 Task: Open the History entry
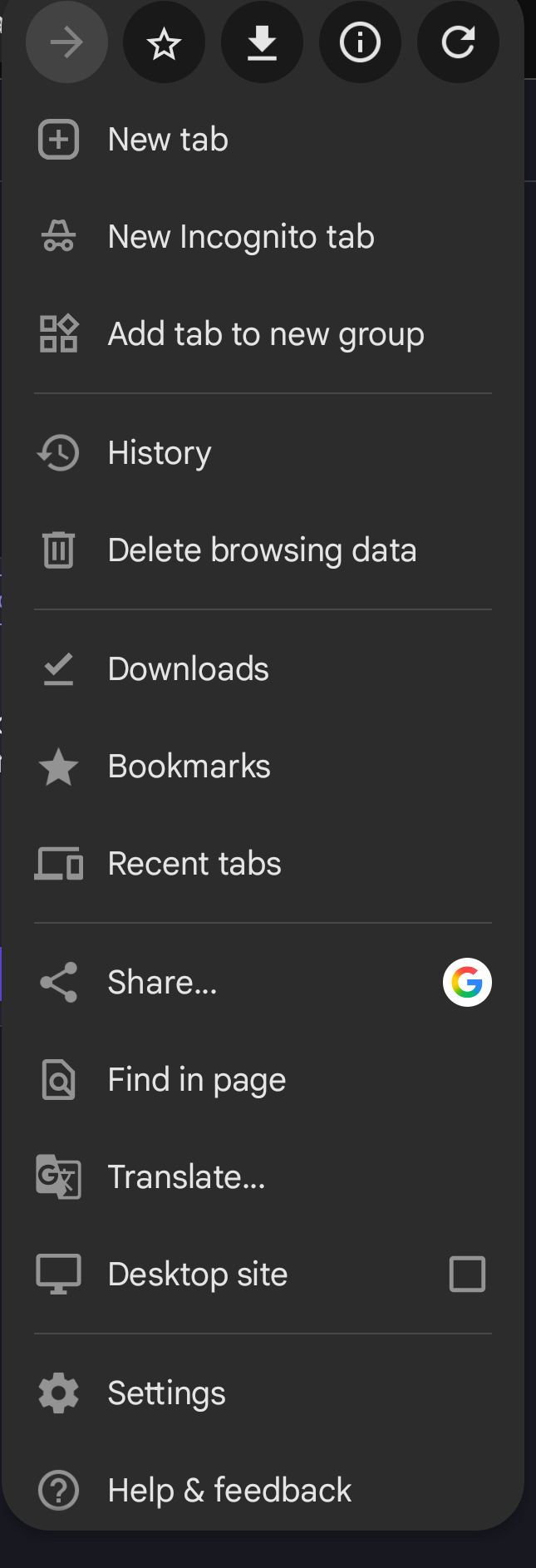click(160, 453)
